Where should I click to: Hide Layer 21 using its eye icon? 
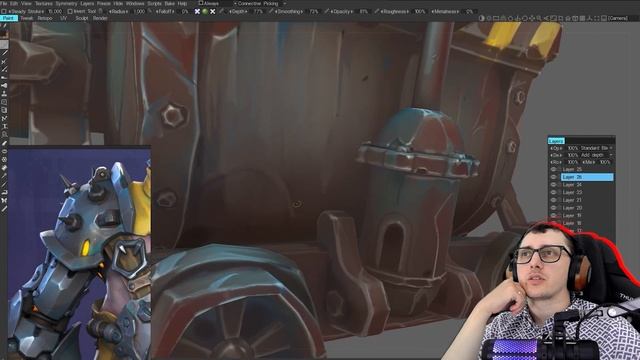(554, 200)
